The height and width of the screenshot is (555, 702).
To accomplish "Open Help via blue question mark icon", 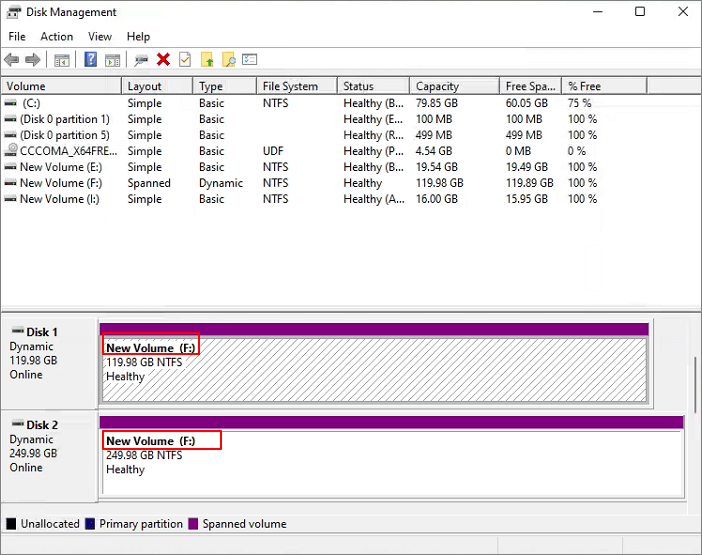I will pyautogui.click(x=91, y=60).
